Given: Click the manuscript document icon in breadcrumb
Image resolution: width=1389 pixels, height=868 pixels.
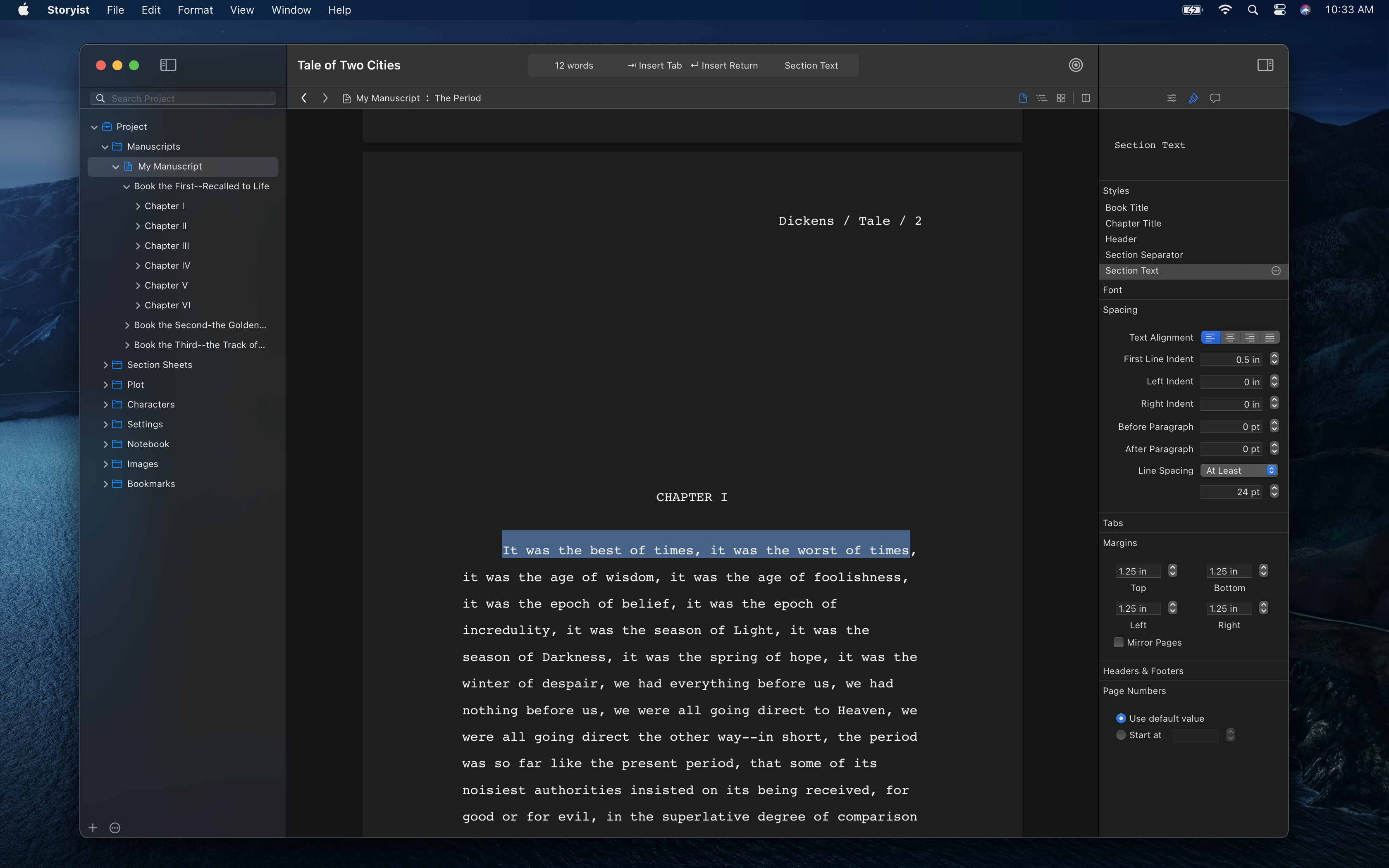Looking at the screenshot, I should (x=346, y=98).
